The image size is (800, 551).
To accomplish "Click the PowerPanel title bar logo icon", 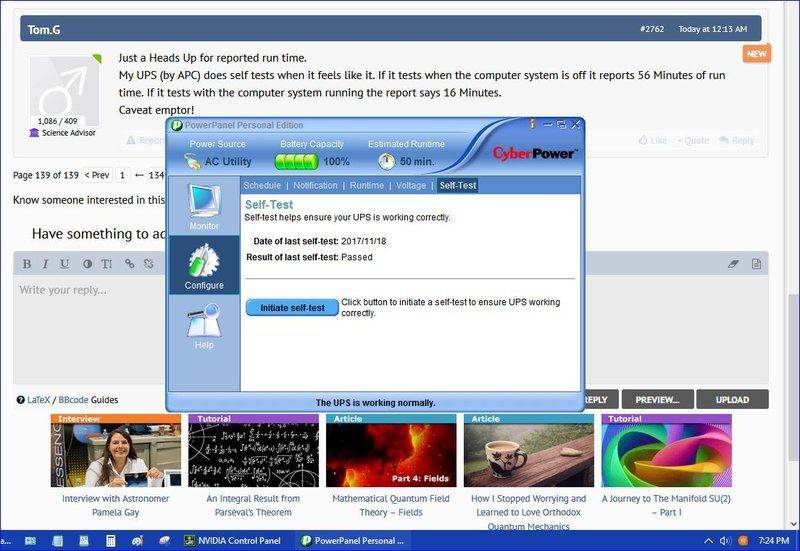I will coord(177,125).
